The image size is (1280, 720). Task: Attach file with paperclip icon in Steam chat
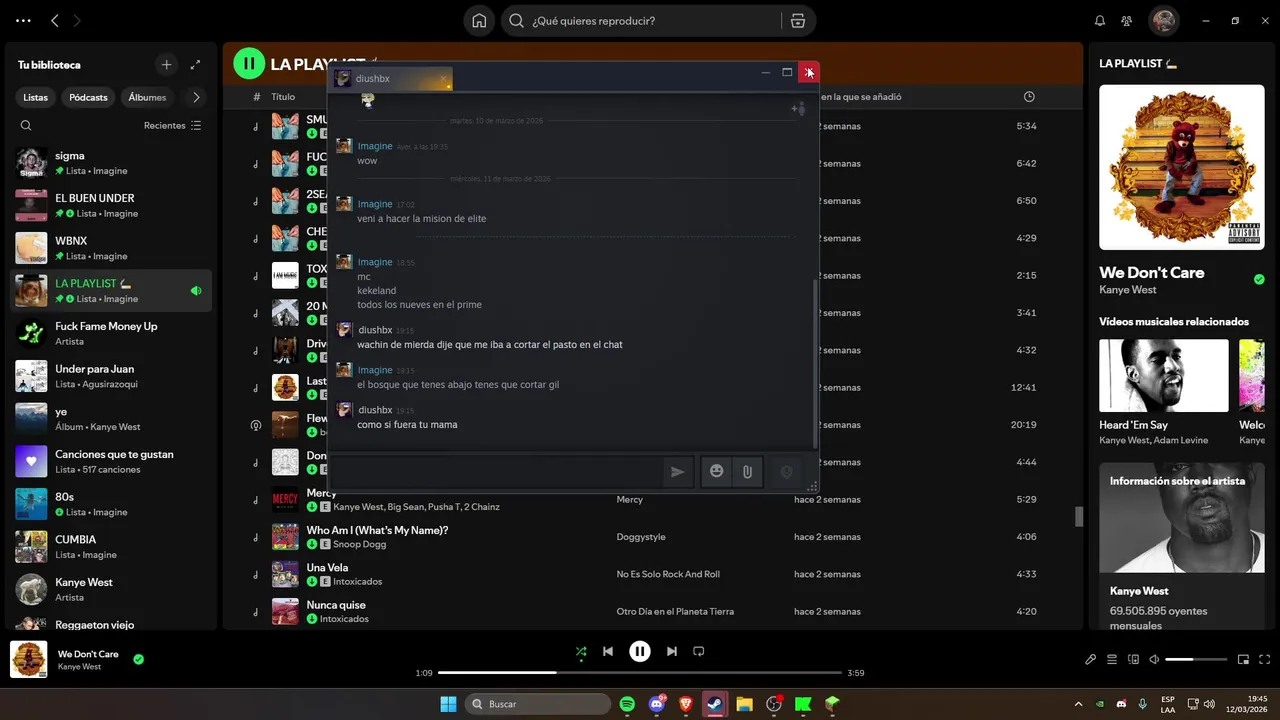[747, 472]
